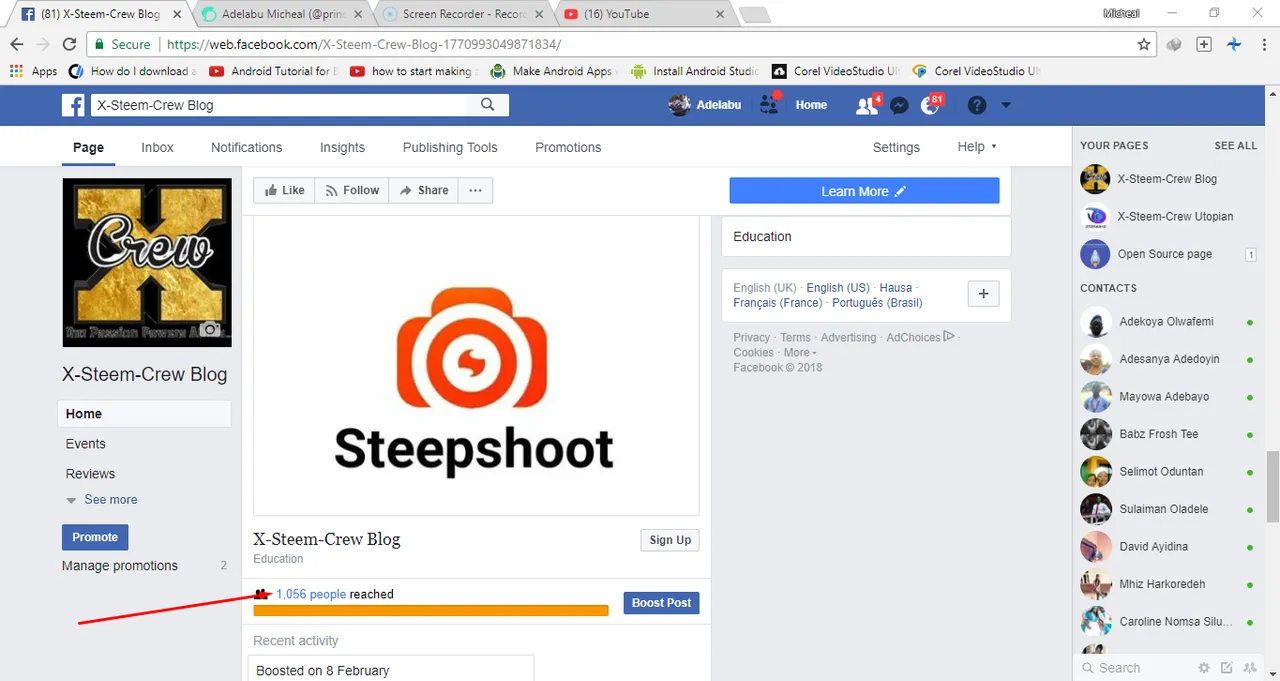Select Events in left sidebar
Viewport: 1280px width, 681px height.
click(86, 444)
